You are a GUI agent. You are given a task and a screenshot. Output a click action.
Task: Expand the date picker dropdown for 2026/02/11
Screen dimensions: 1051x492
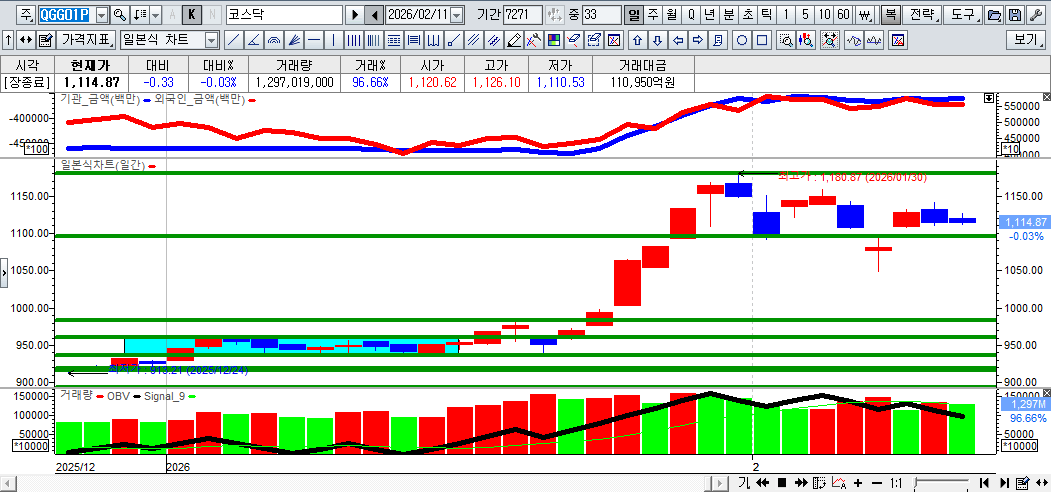click(457, 15)
